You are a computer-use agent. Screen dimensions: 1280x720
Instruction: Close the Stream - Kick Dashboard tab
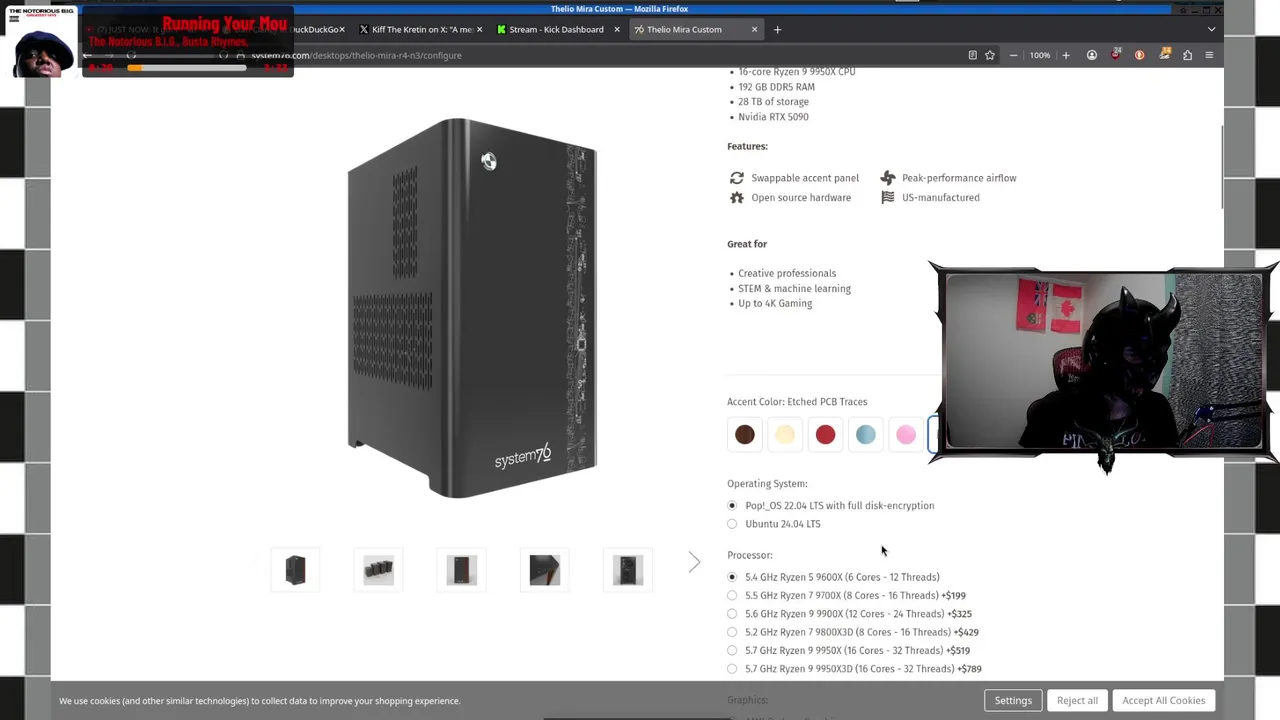click(x=617, y=29)
